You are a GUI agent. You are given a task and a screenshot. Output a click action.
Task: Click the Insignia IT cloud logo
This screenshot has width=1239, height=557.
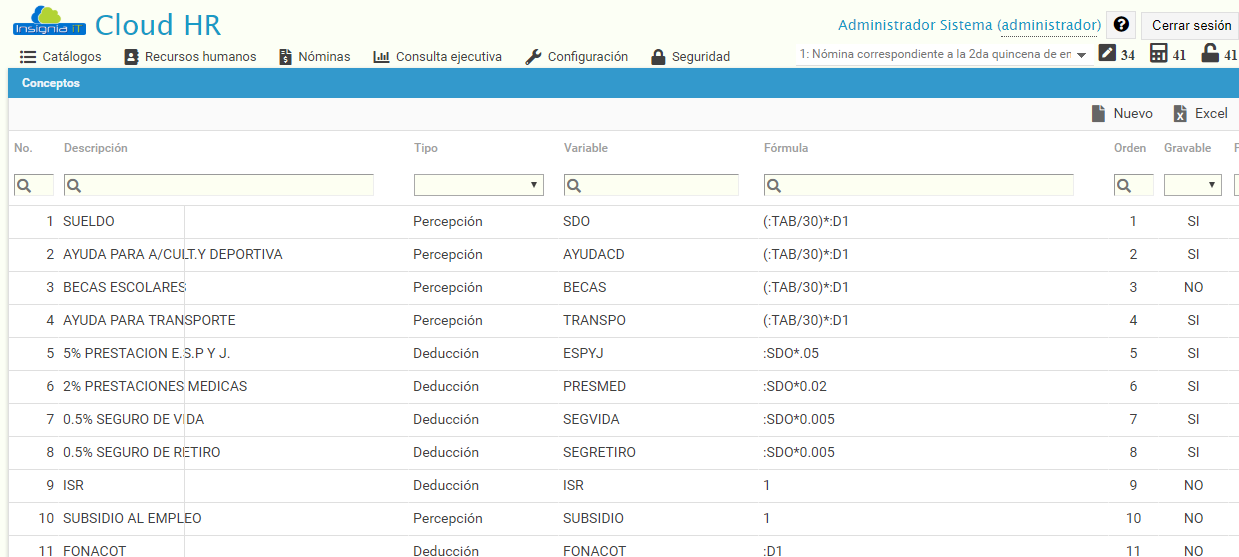pyautogui.click(x=50, y=20)
